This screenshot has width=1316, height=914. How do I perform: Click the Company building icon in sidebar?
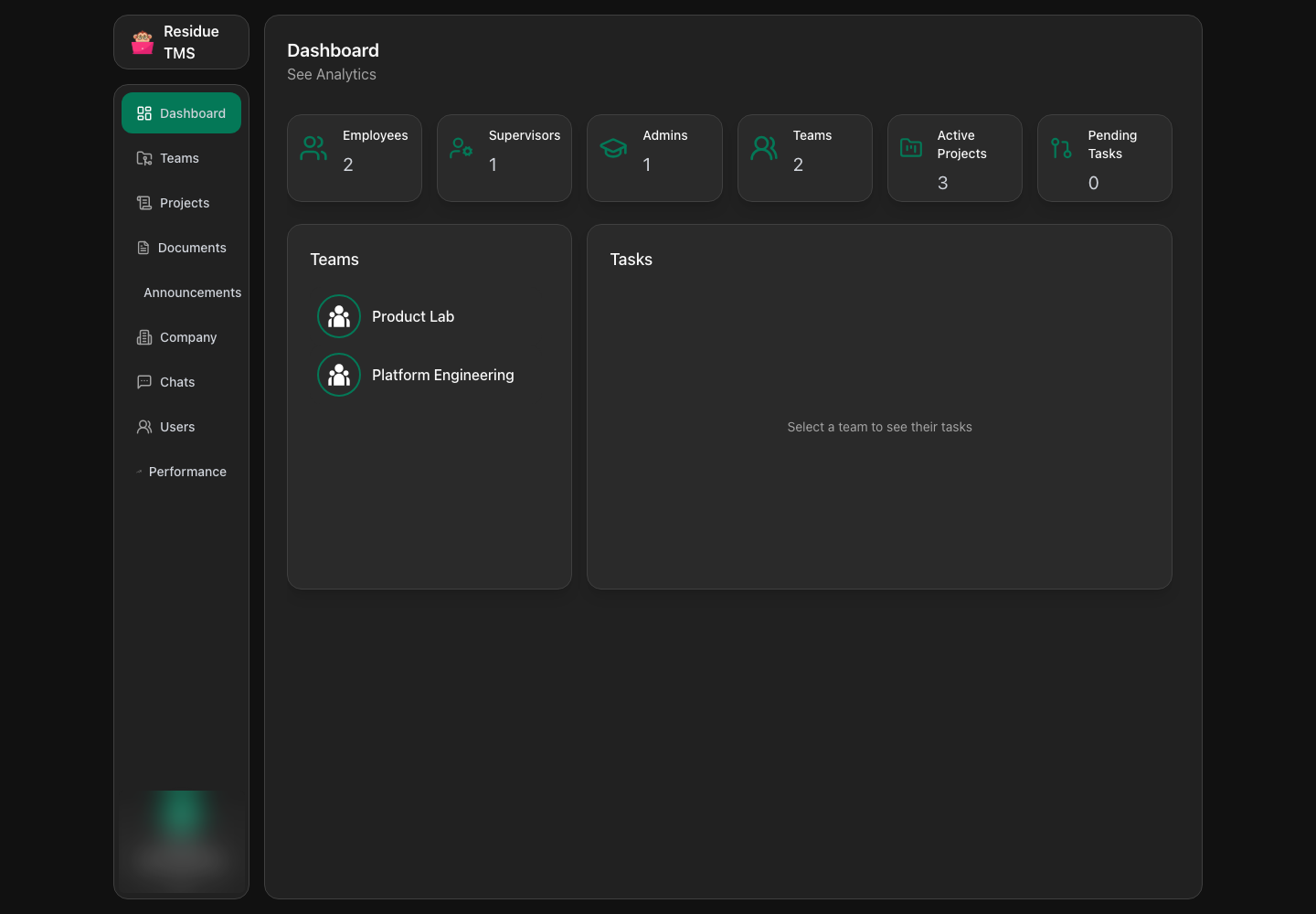click(x=144, y=337)
